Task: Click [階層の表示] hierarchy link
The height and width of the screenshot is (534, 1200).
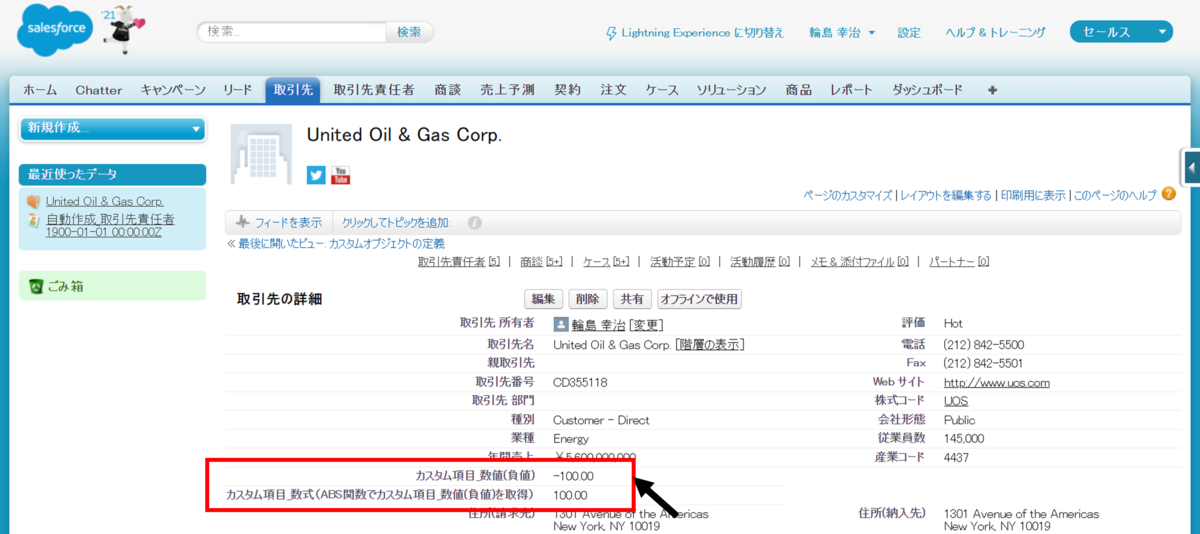Action: pos(710,344)
